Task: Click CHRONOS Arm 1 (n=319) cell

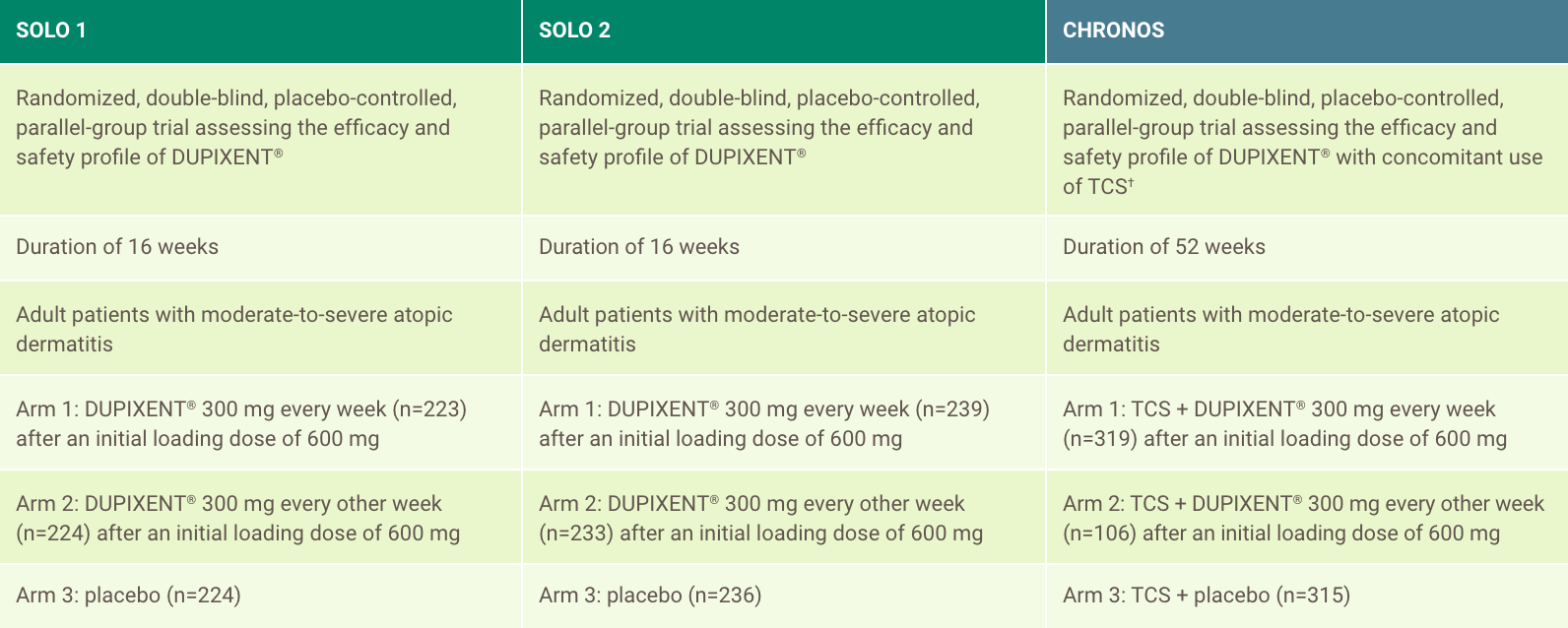Action: click(1307, 423)
